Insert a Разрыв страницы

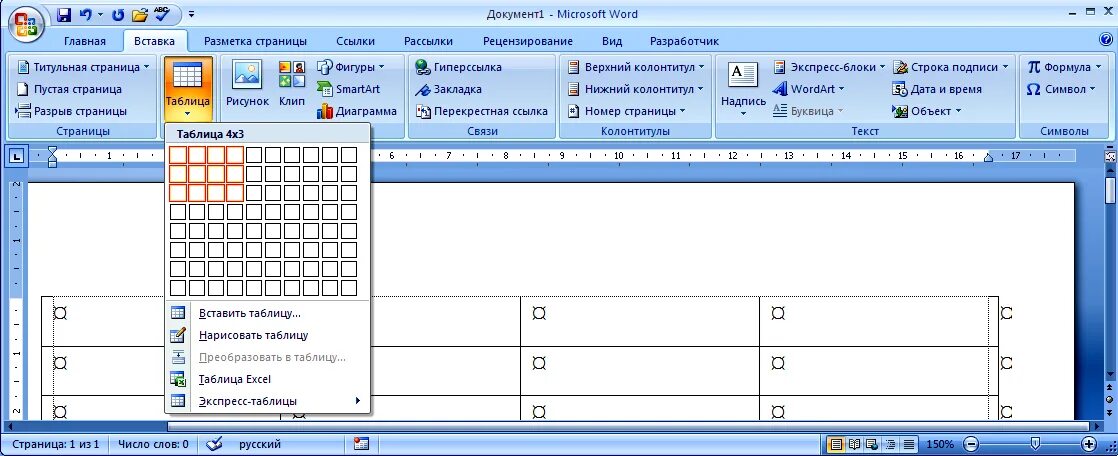[71, 111]
